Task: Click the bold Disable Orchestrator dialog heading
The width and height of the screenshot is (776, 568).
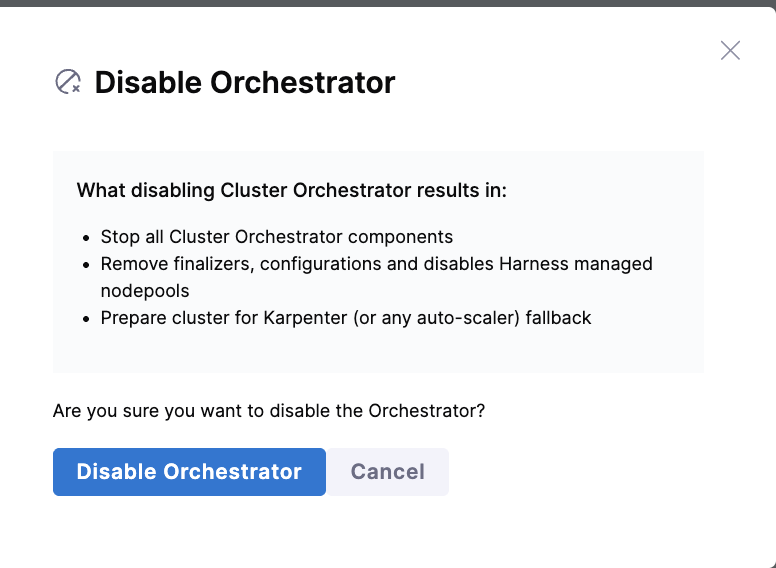Action: (x=245, y=82)
